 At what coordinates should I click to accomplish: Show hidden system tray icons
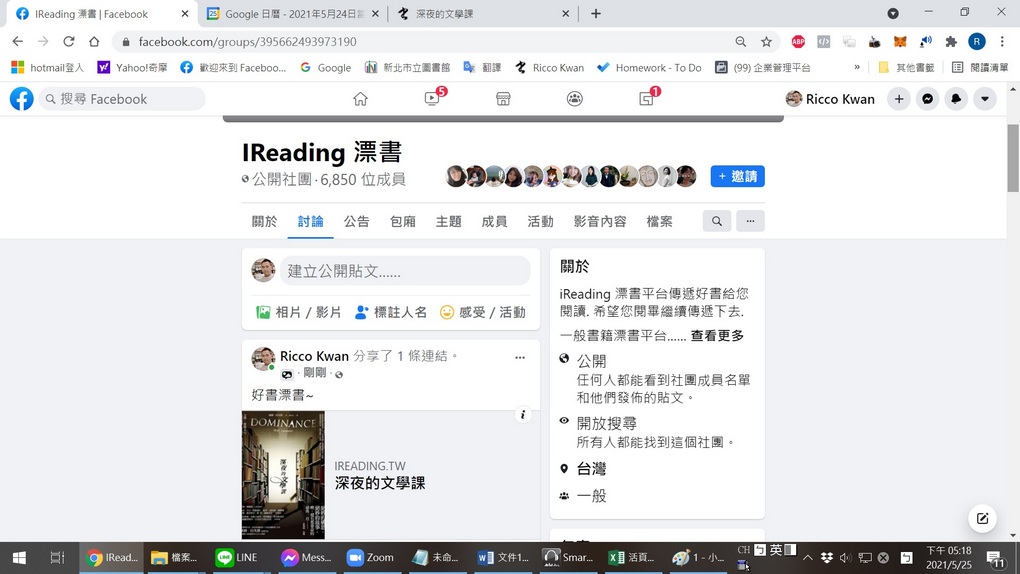(807, 558)
